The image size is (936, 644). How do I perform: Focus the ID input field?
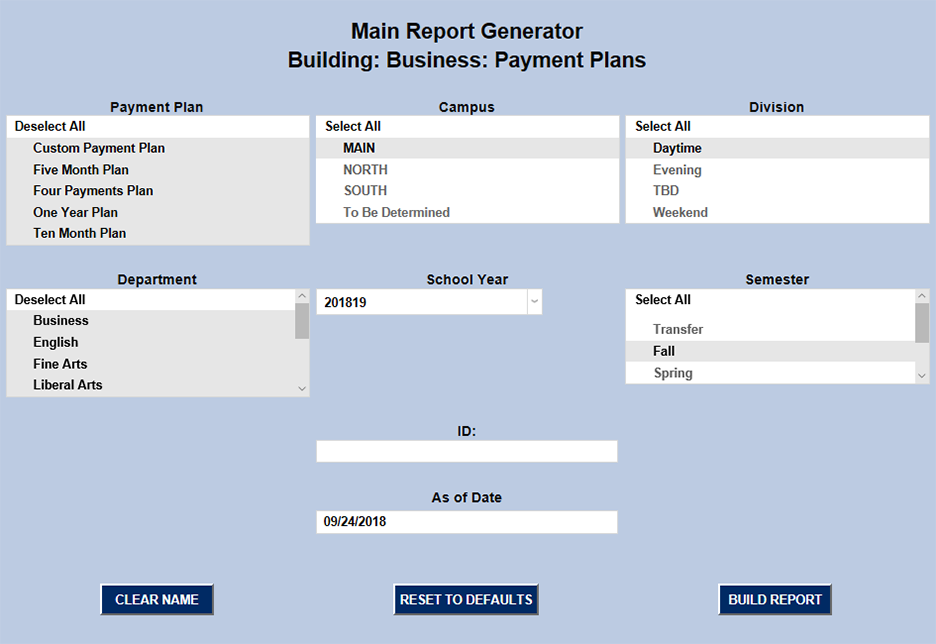467,452
